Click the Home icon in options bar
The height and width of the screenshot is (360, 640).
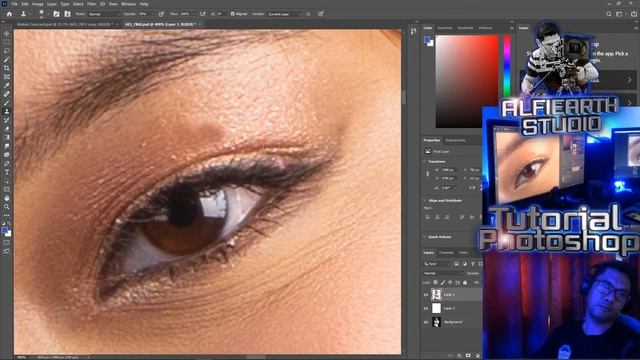[x=9, y=14]
